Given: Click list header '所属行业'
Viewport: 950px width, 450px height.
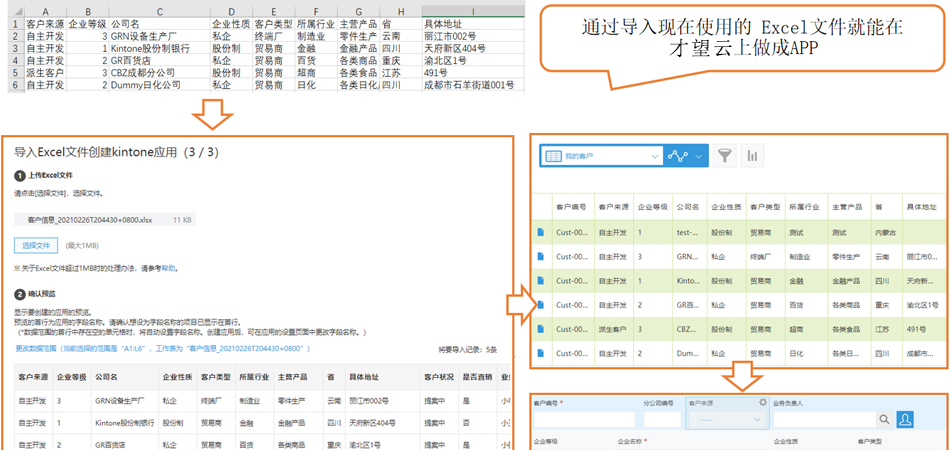Looking at the screenshot, I should click(x=804, y=207).
